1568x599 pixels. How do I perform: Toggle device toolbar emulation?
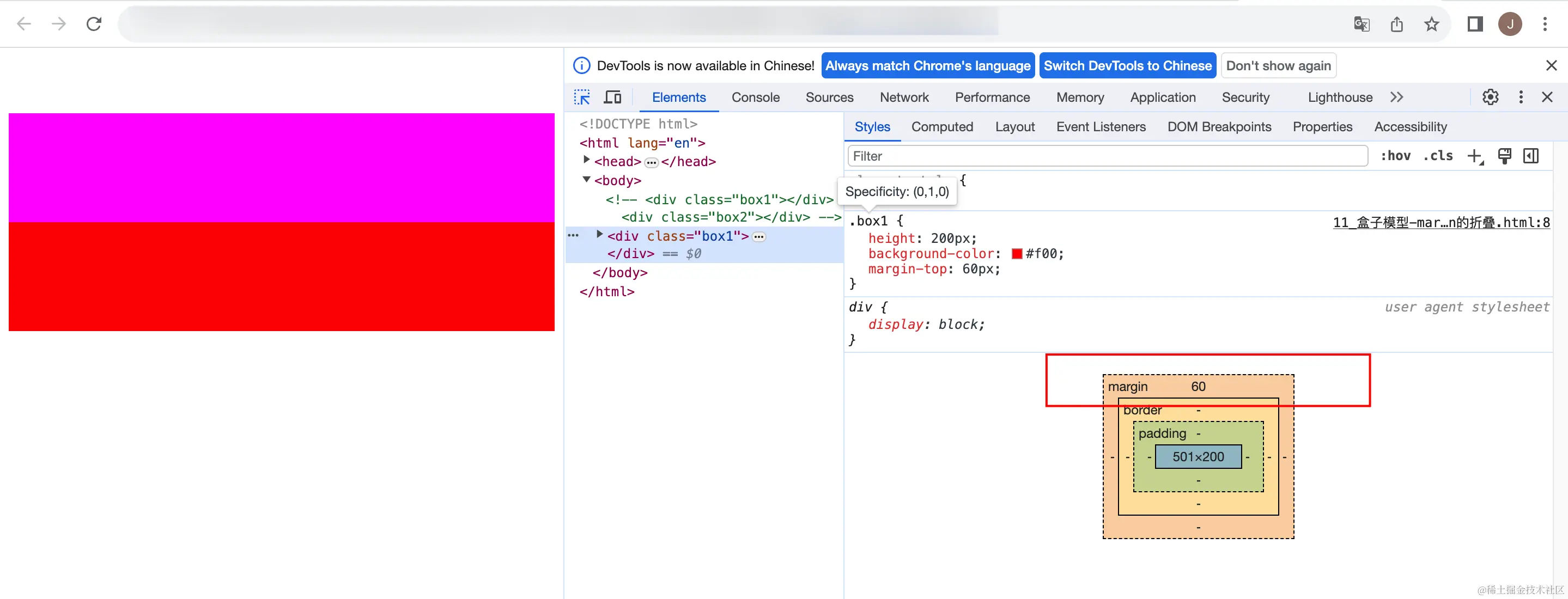coord(612,97)
